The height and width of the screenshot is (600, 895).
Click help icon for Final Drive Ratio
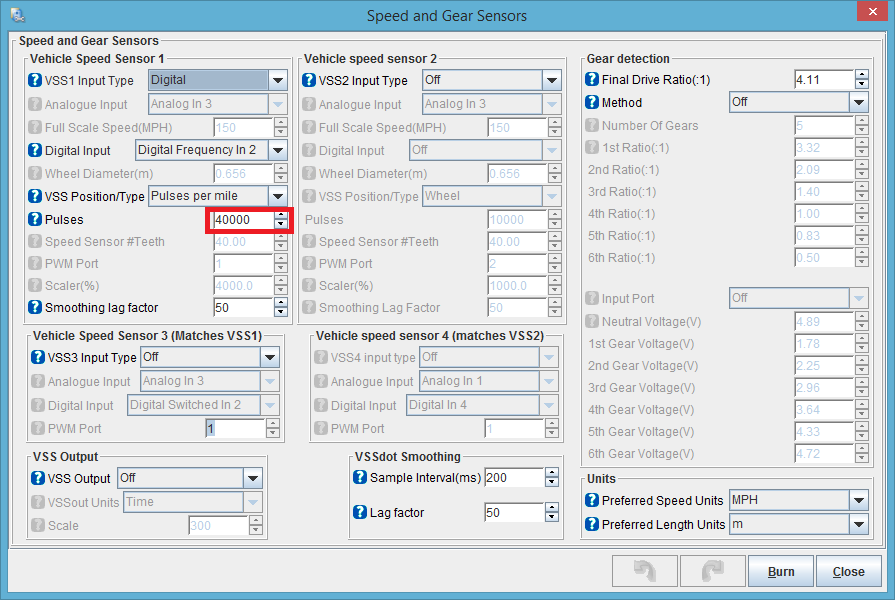592,79
